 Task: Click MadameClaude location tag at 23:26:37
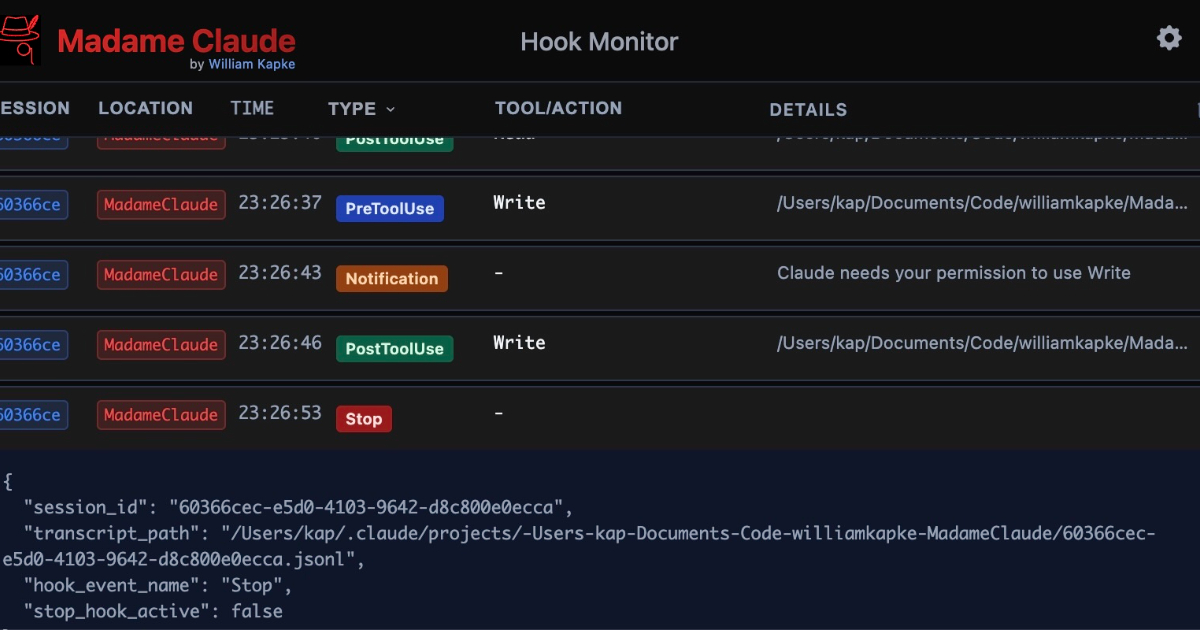click(161, 205)
